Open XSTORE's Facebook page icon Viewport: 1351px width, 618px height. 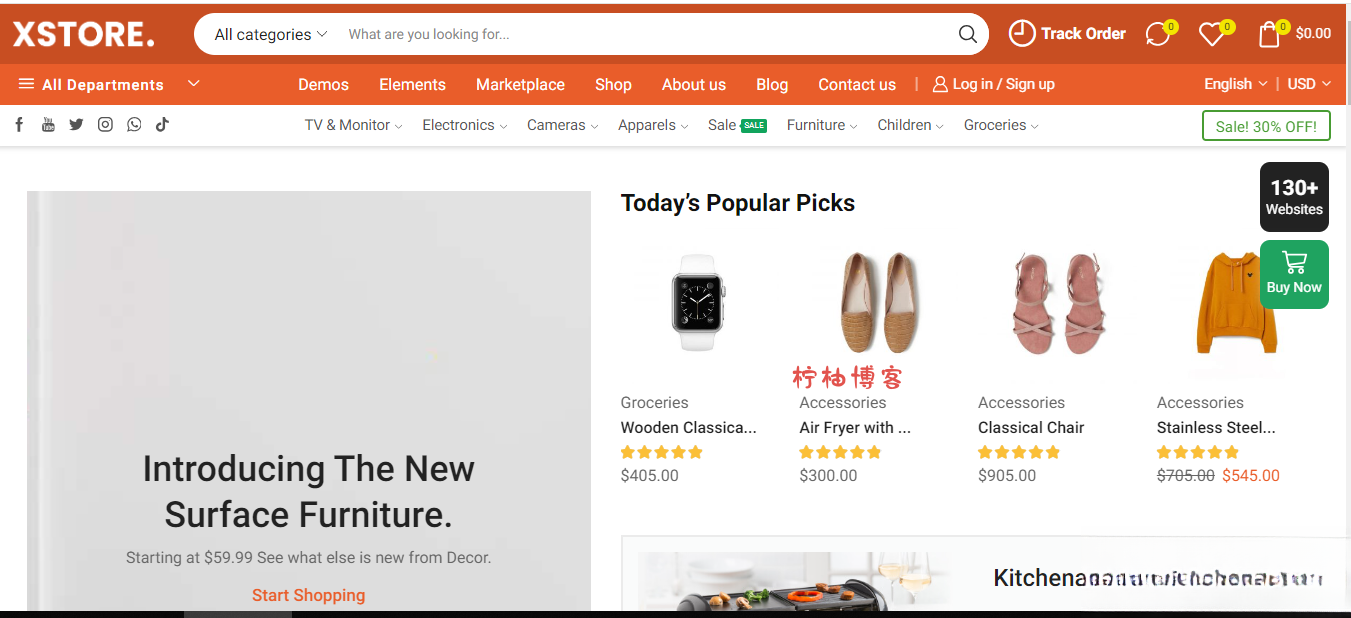tap(18, 124)
